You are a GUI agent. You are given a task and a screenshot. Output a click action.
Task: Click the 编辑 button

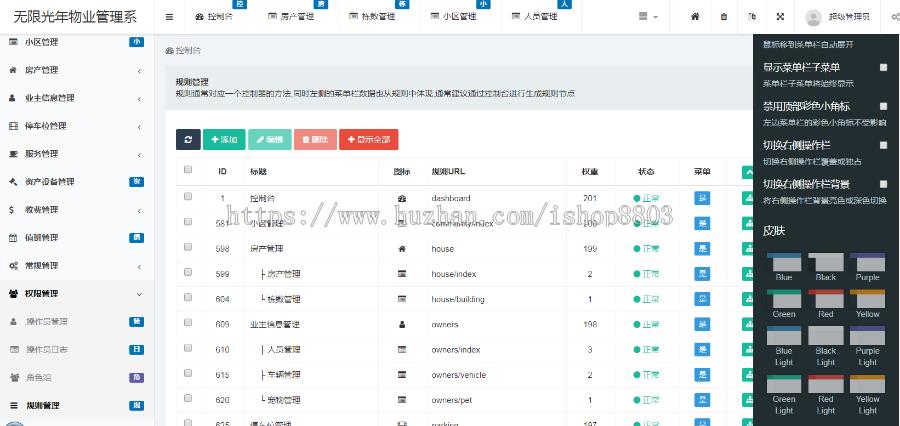pos(270,140)
